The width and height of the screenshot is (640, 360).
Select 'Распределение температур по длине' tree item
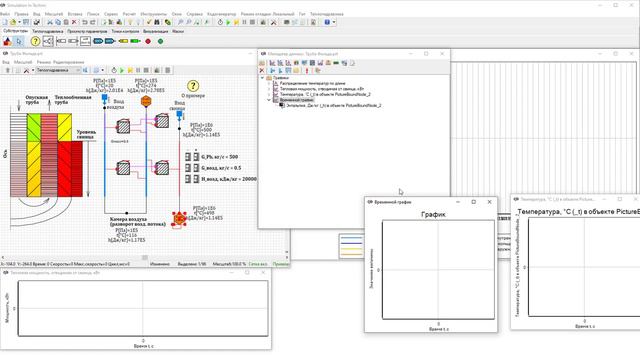tap(312, 83)
